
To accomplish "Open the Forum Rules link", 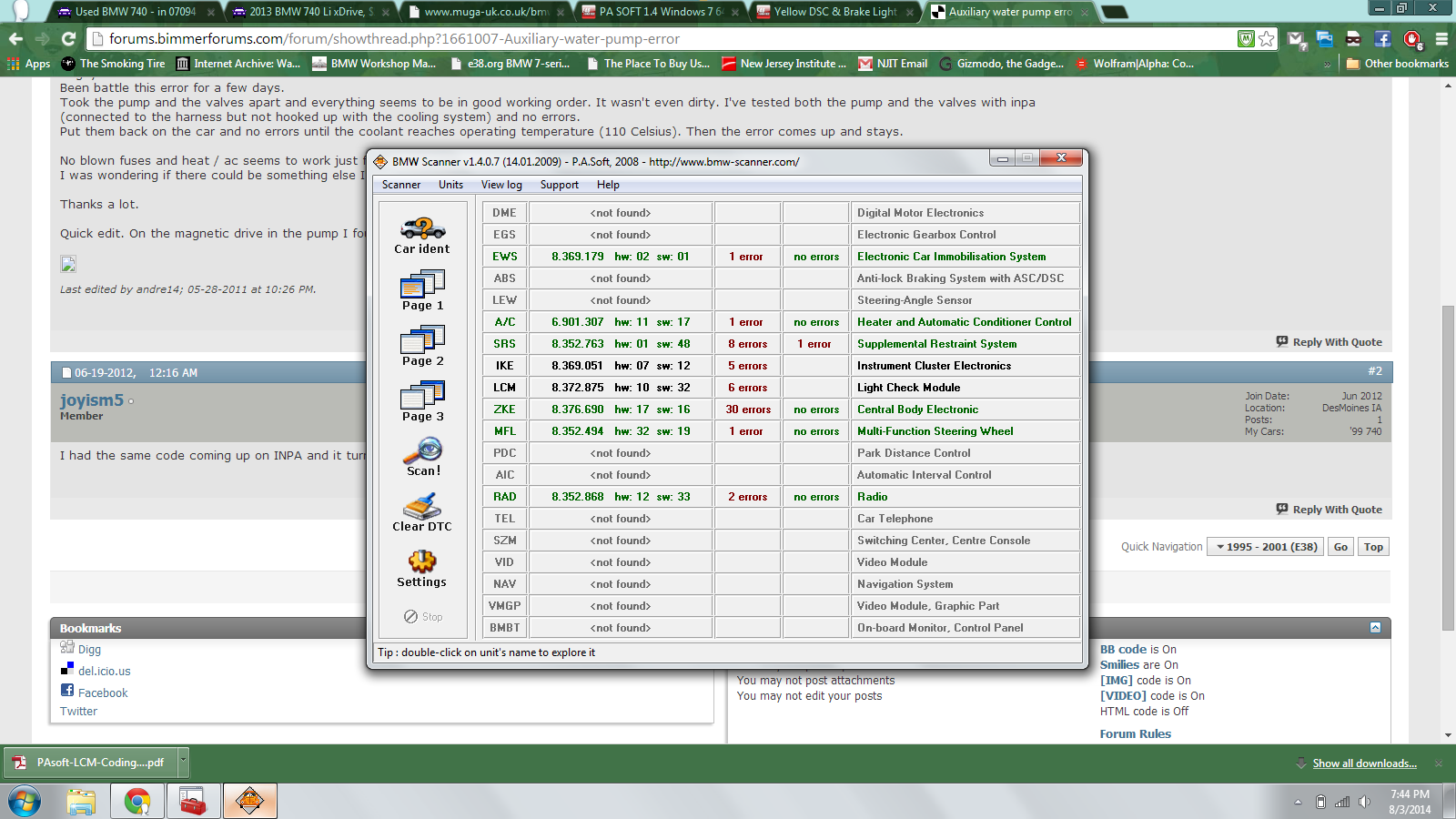I will pos(1135,734).
